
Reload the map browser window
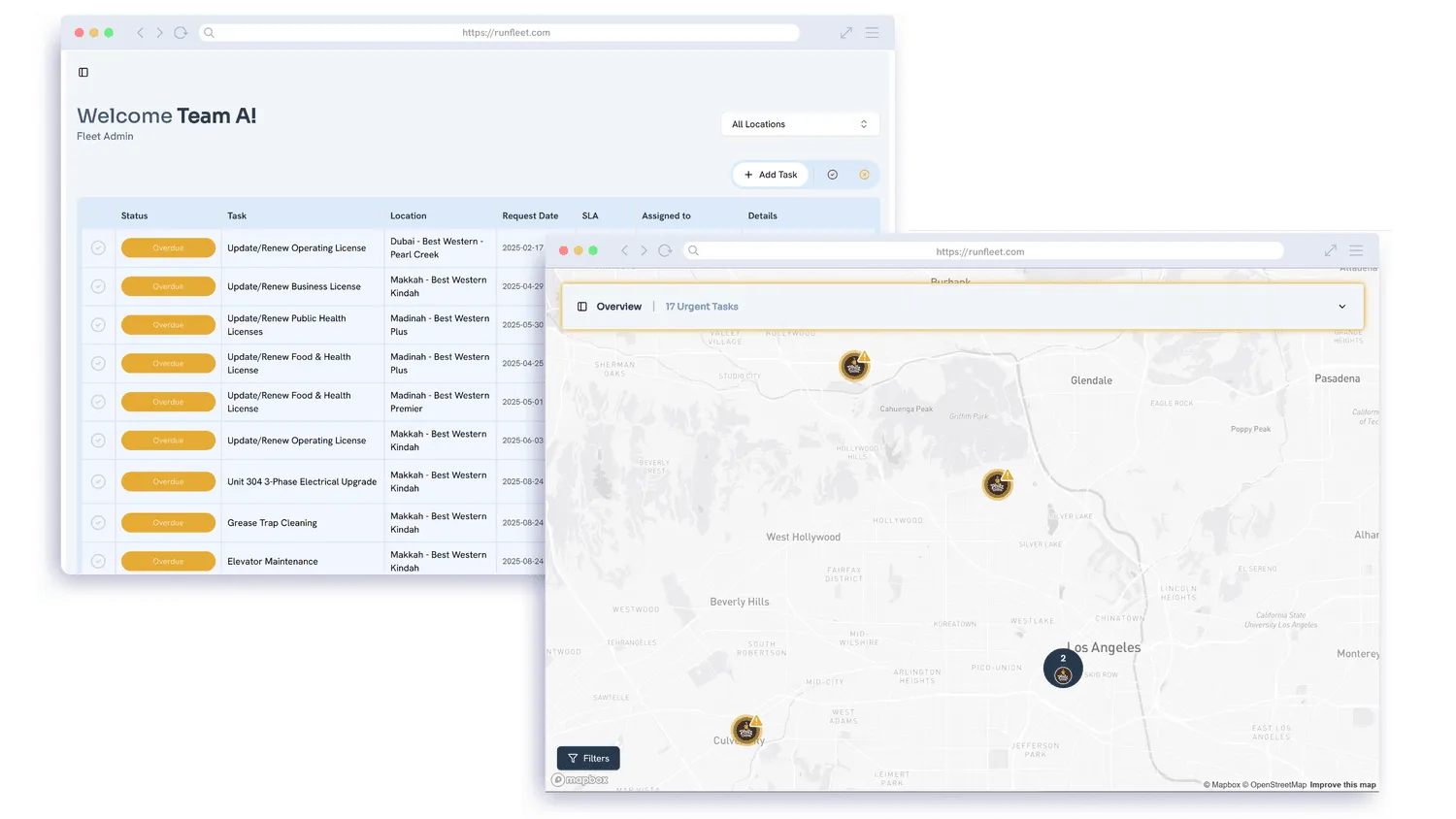click(x=665, y=251)
